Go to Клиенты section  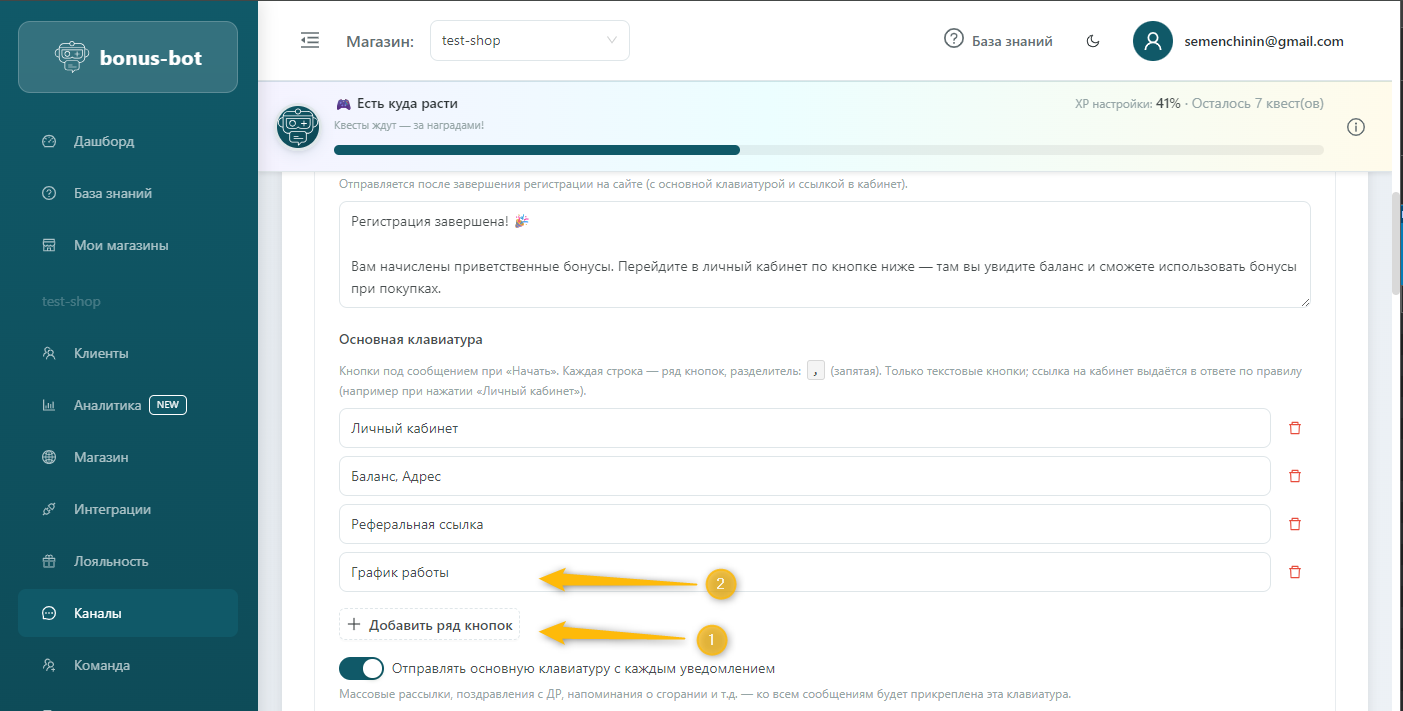click(x=128, y=353)
